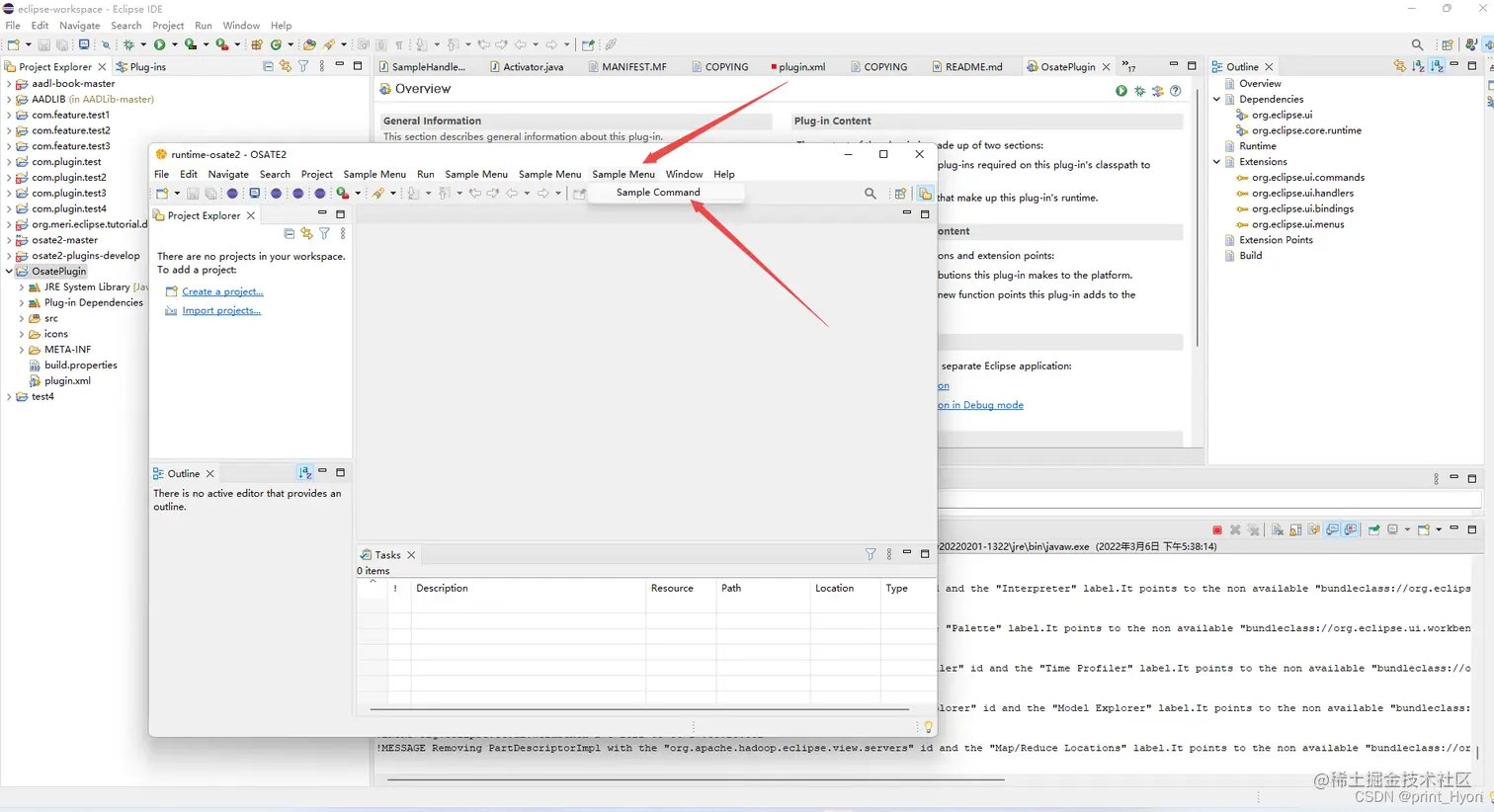
Task: Toggle highlighted sort button in Eclipse IDE Outline
Action: coord(1437,66)
